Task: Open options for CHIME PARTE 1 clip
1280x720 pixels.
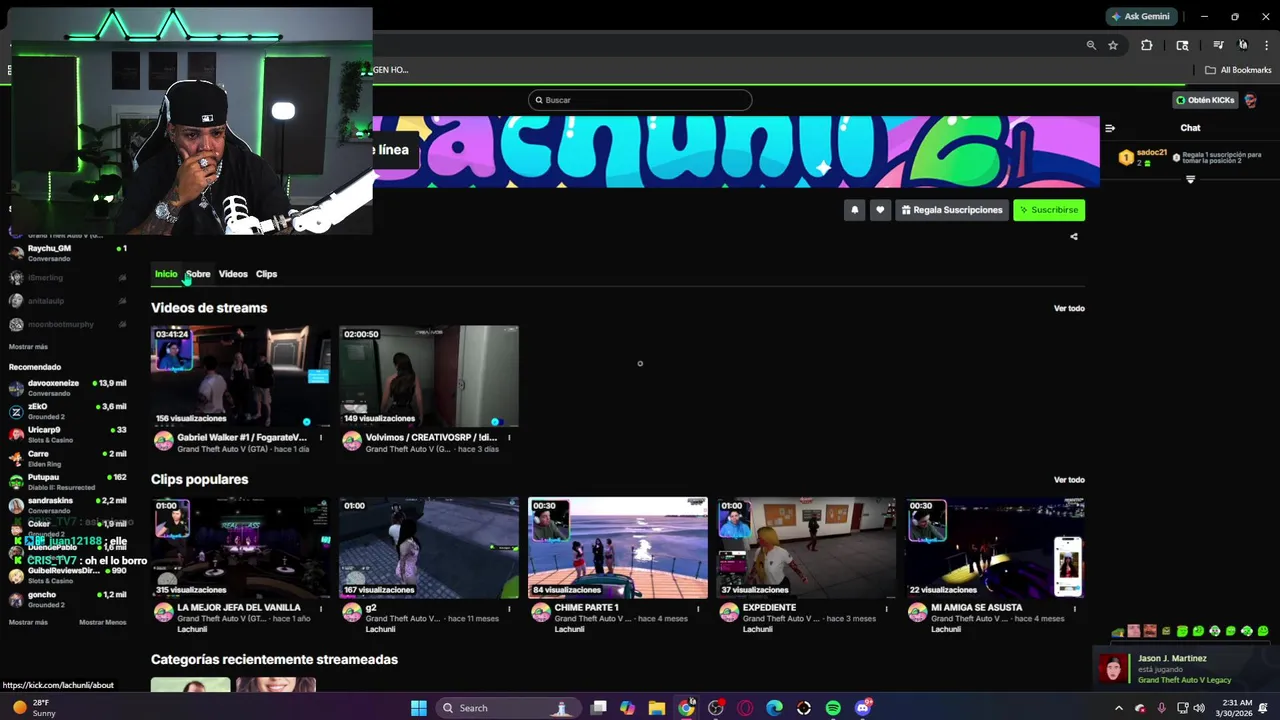Action: pyautogui.click(x=698, y=608)
